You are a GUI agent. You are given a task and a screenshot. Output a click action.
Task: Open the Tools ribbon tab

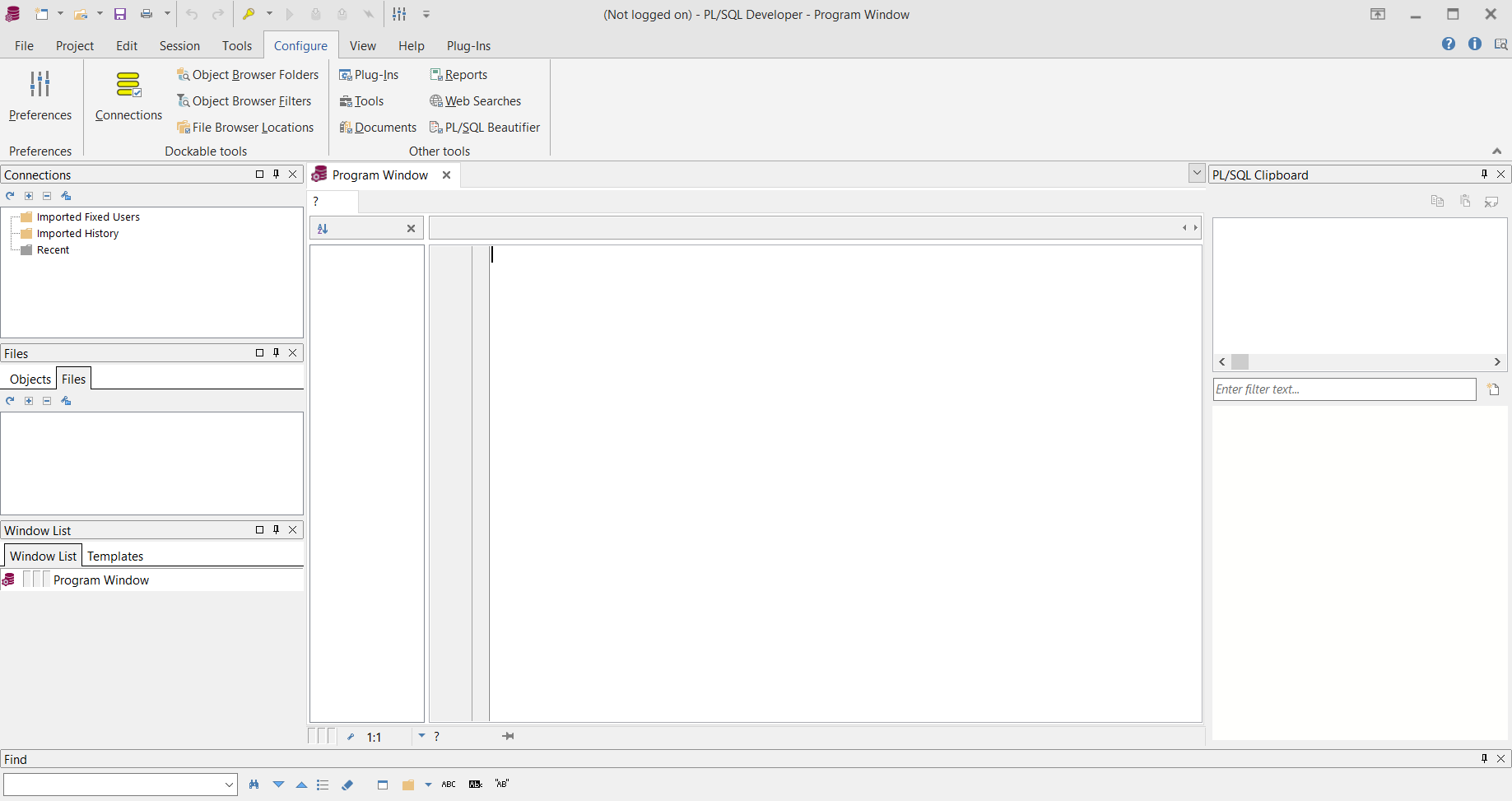237,46
